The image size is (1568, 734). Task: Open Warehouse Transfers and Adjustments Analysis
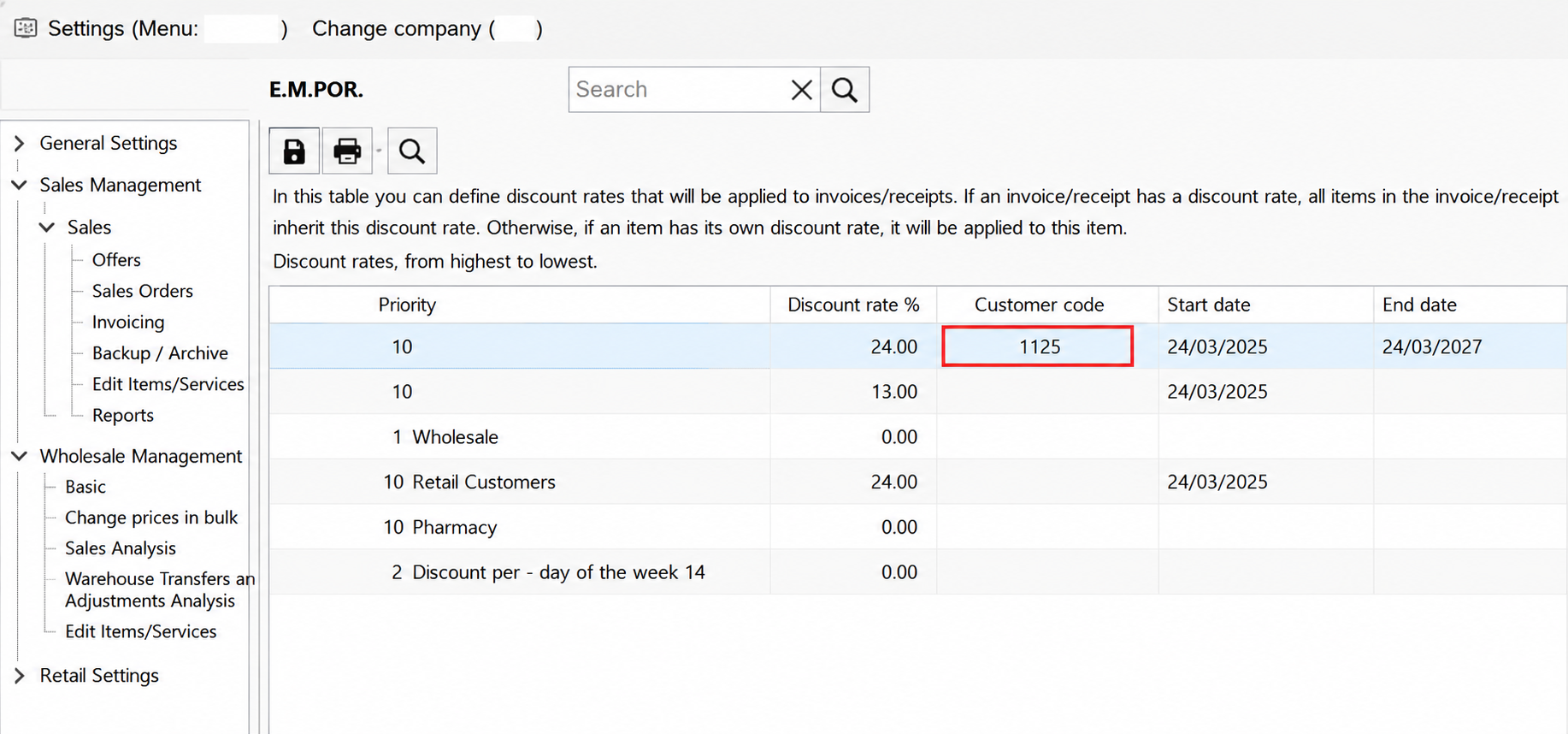pyautogui.click(x=160, y=589)
